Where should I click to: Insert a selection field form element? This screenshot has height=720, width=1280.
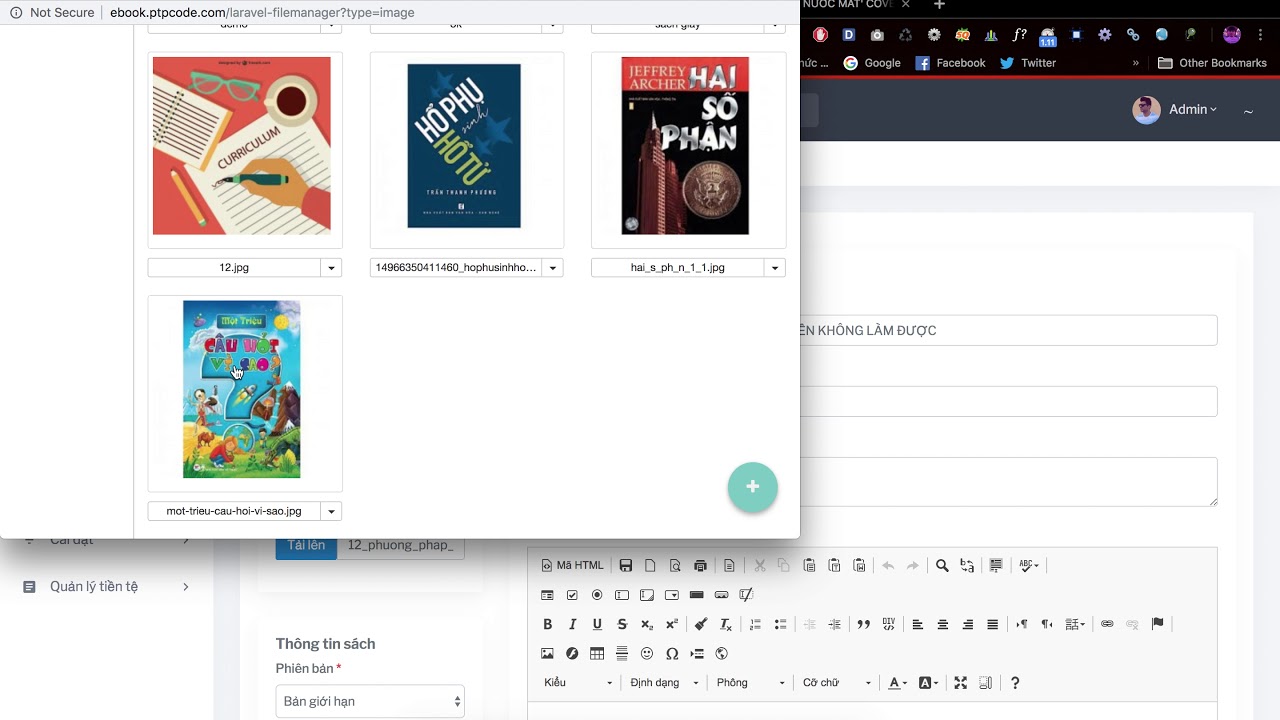(x=672, y=595)
